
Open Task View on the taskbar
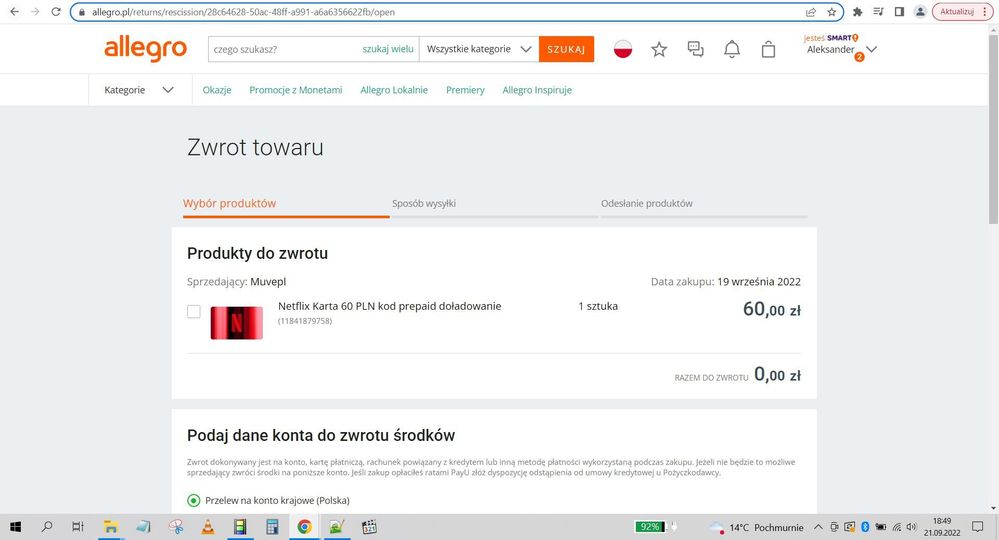[x=78, y=527]
